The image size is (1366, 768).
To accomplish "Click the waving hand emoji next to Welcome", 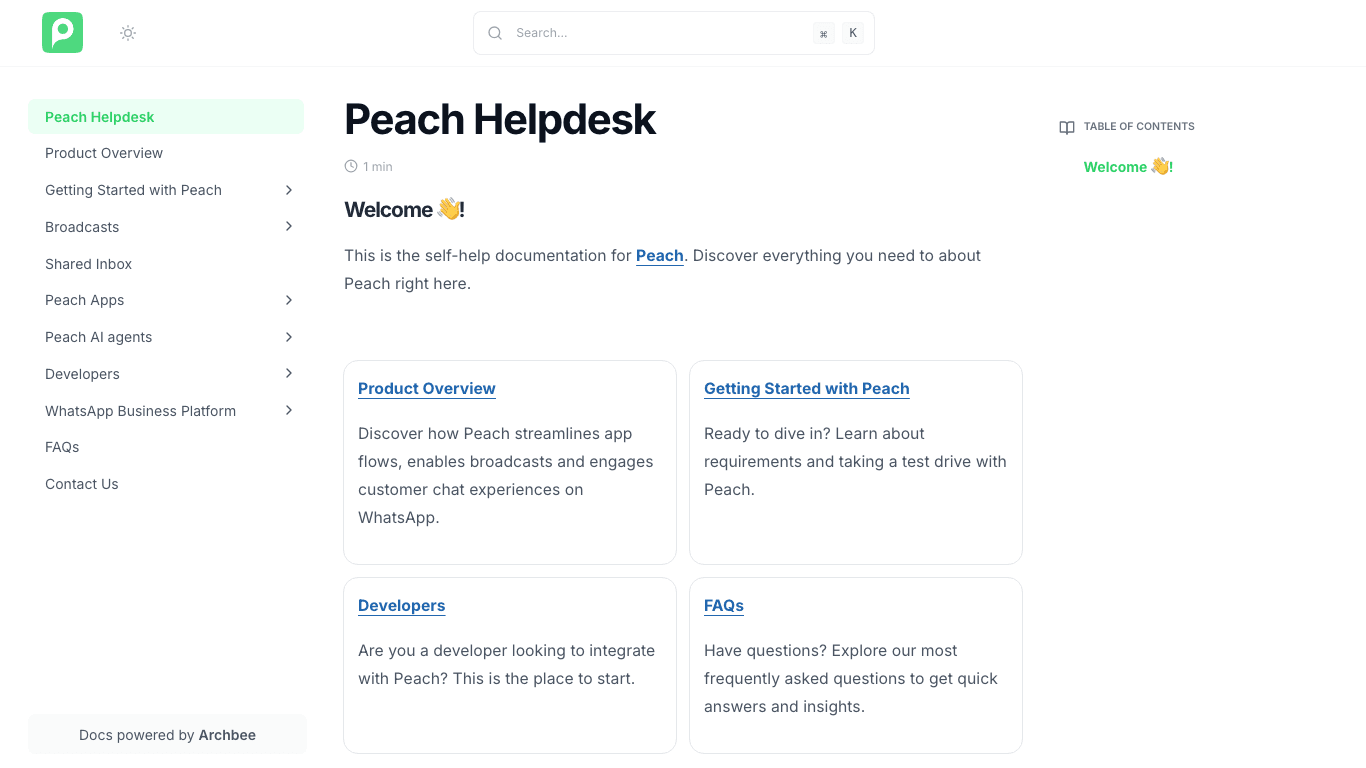I will (448, 208).
